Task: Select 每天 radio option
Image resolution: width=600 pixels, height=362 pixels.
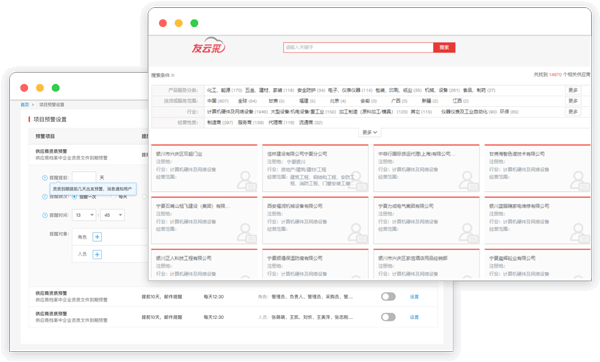Action: click(x=114, y=197)
